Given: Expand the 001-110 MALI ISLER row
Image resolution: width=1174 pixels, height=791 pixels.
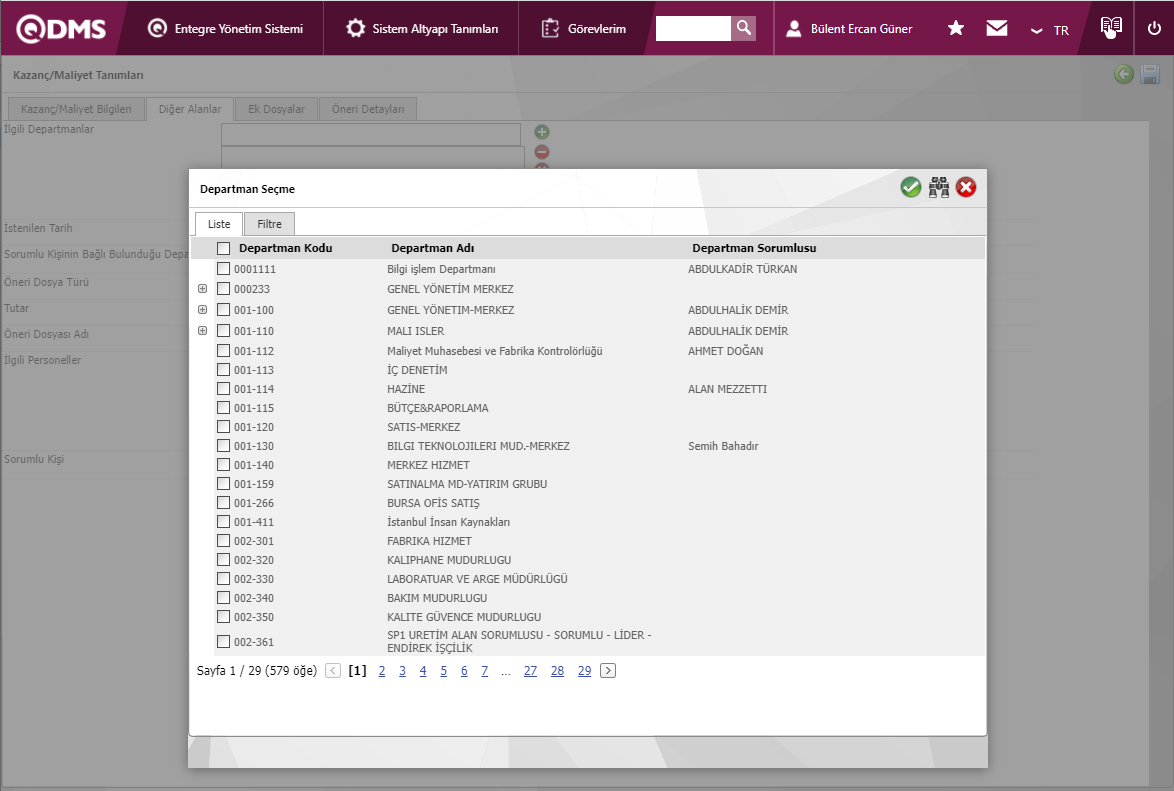Looking at the screenshot, I should tap(202, 330).
